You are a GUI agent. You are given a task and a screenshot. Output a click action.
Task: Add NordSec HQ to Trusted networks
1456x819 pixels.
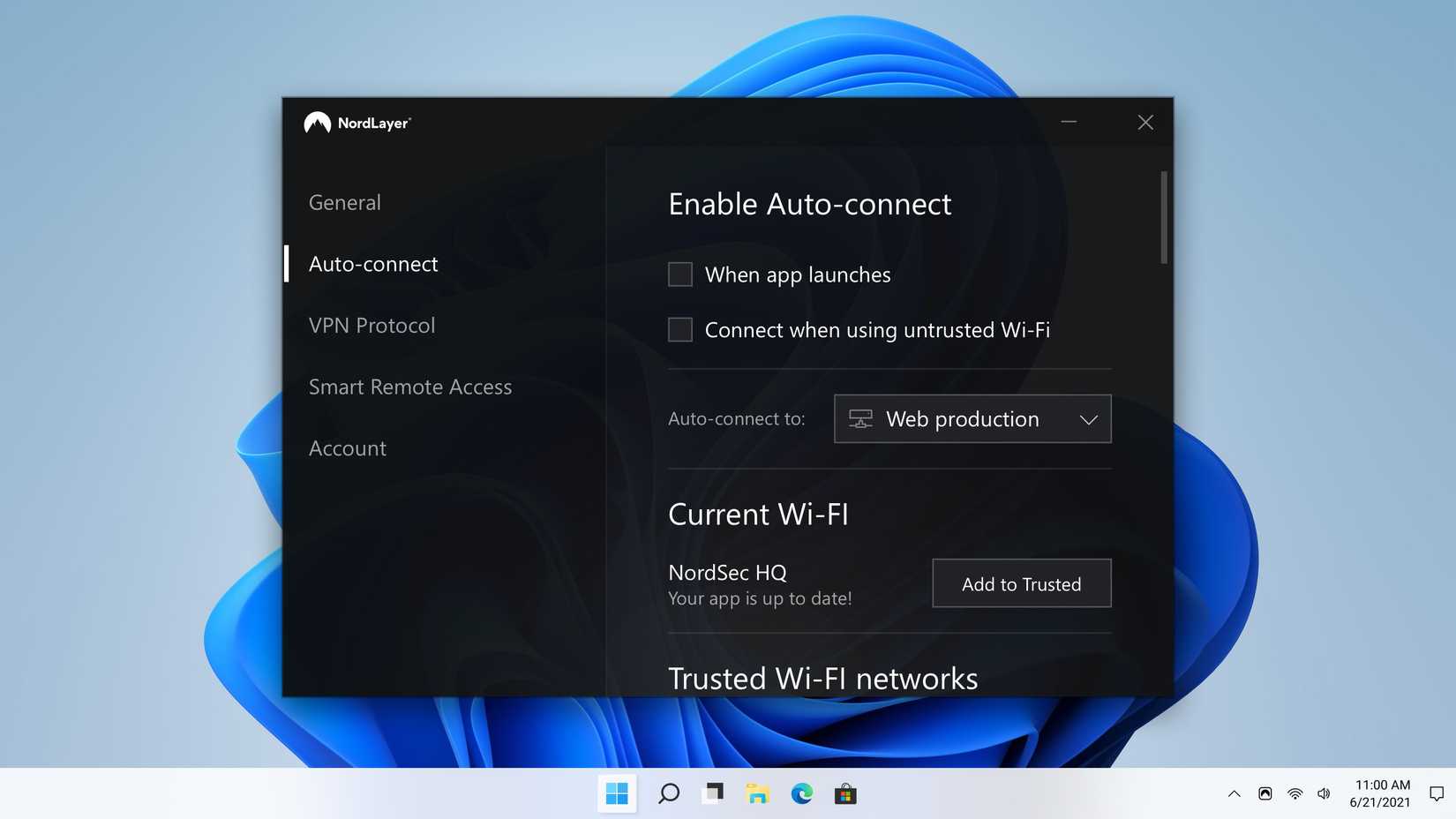1021,583
